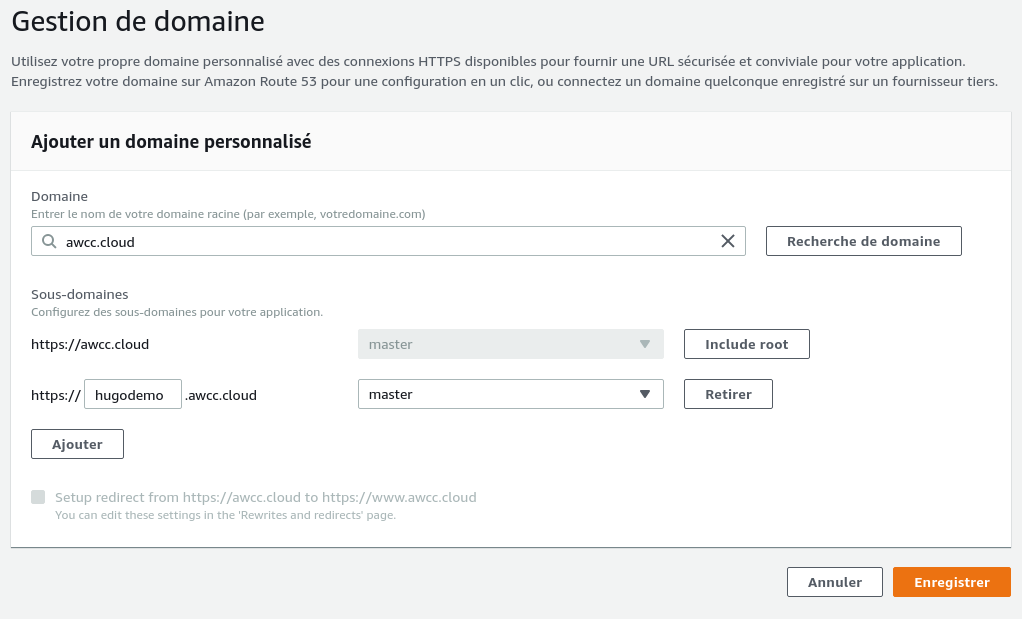Click the hugodemo subdomain prefix field
This screenshot has width=1022, height=619.
133,394
